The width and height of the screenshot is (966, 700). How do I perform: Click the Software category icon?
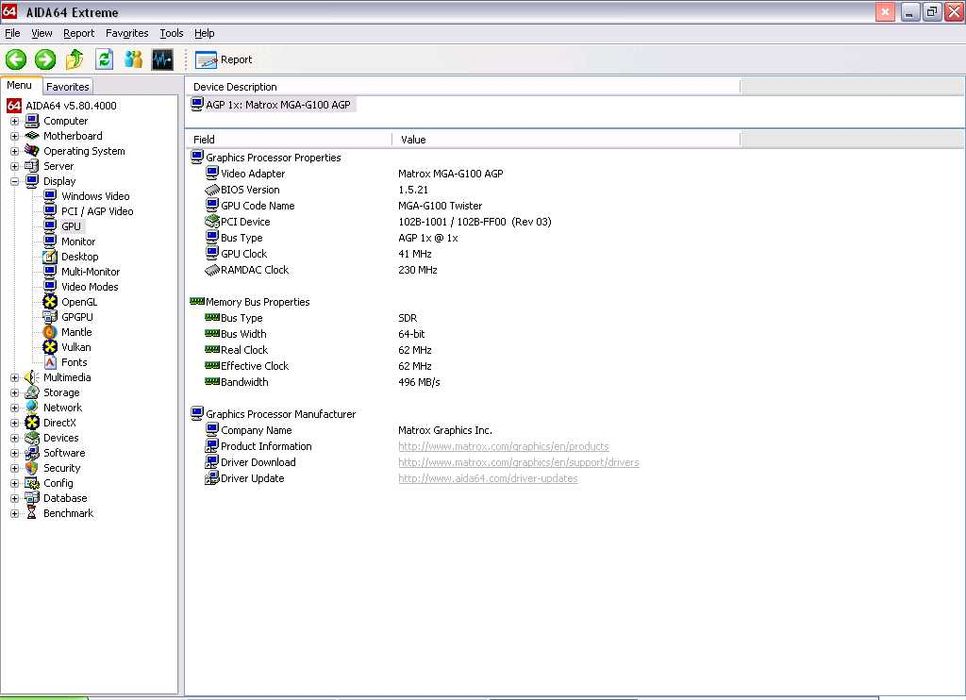pos(32,453)
